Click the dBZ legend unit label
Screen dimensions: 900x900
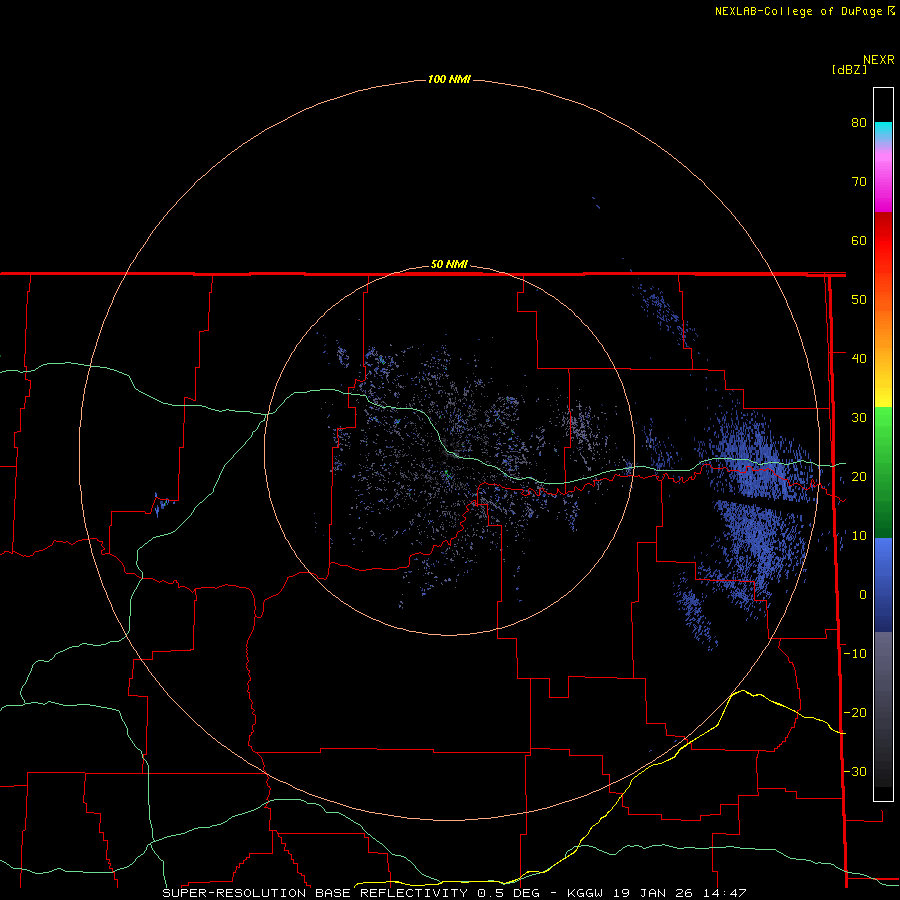[849, 69]
